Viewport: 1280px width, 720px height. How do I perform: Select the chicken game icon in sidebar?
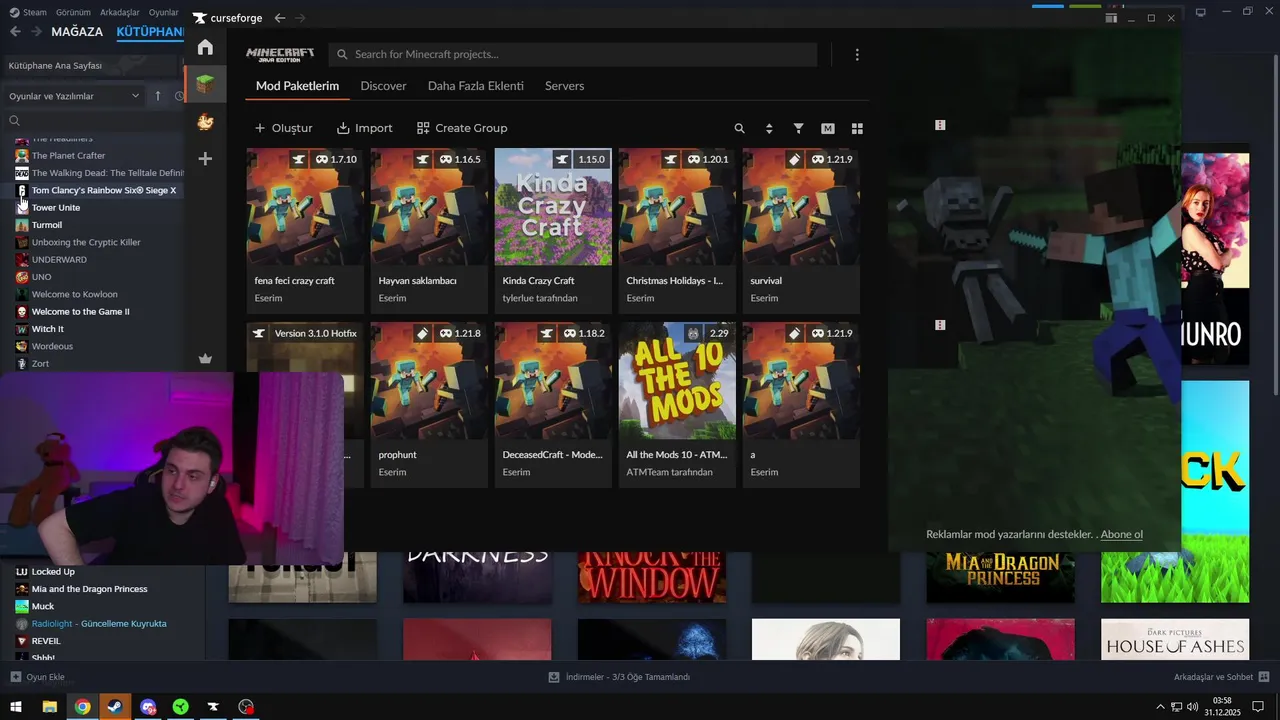coord(205,121)
